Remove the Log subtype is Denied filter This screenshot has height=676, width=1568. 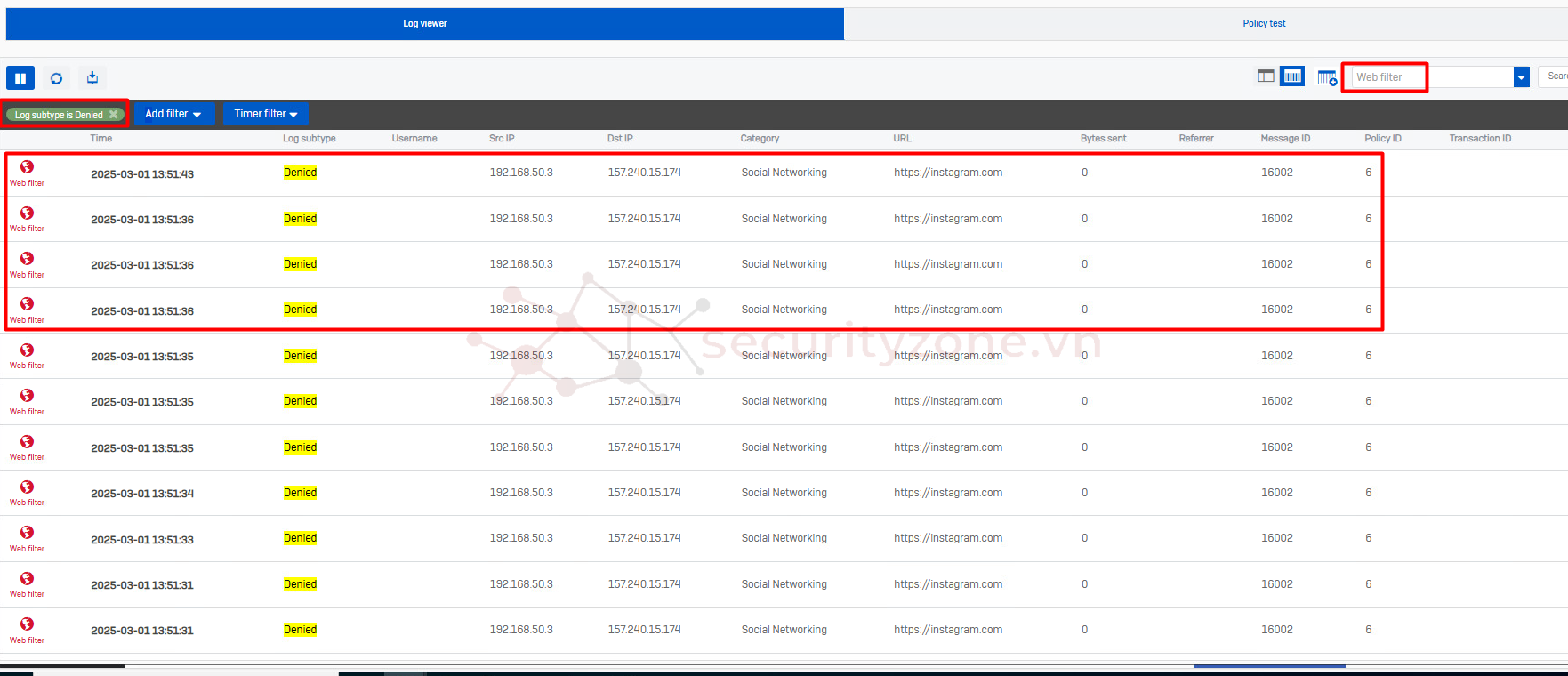click(x=114, y=115)
